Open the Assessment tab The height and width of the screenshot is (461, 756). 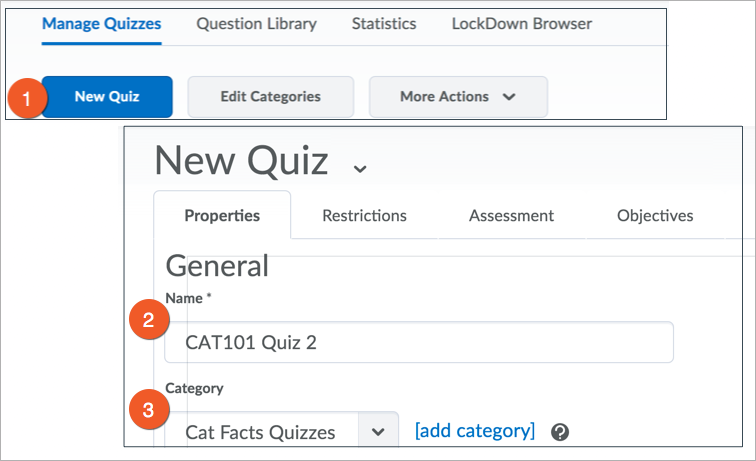(x=511, y=215)
